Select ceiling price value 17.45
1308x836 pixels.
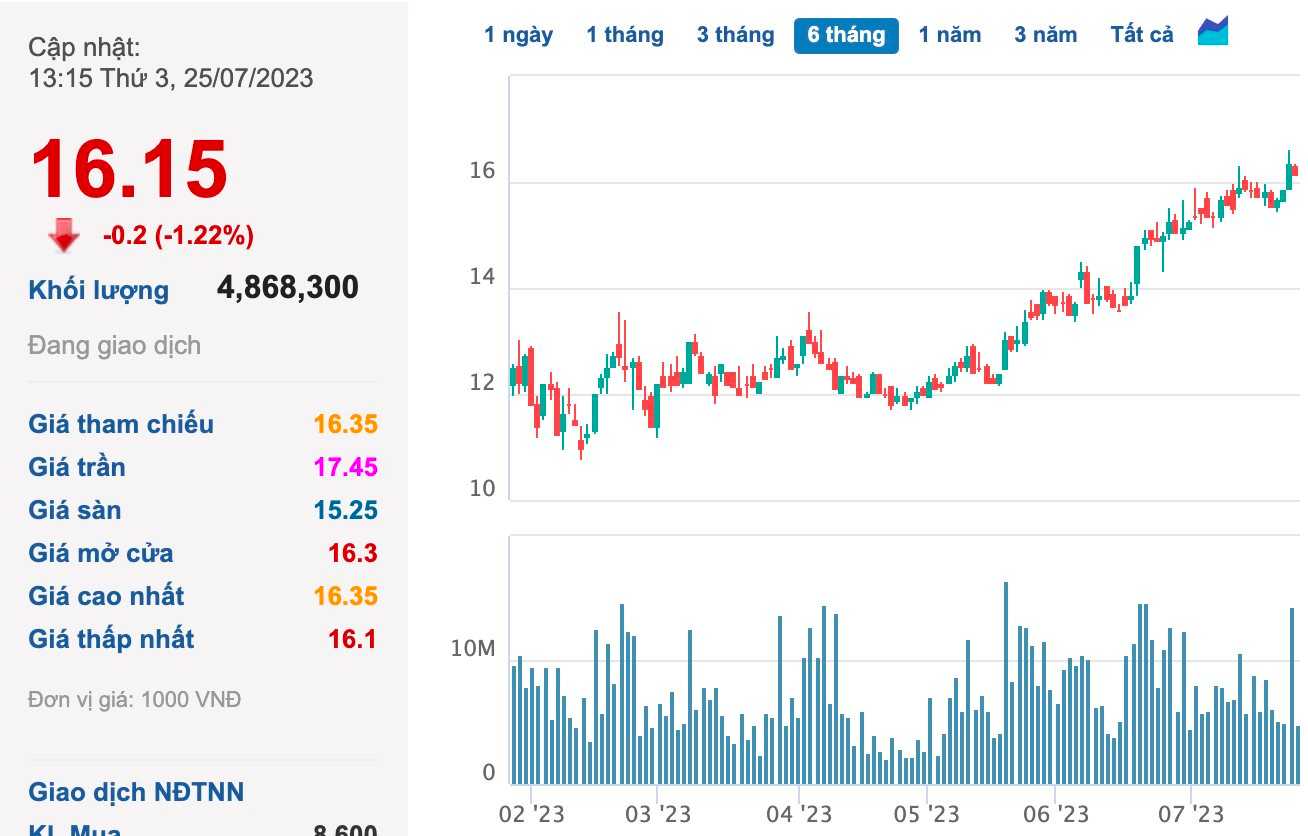pyautogui.click(x=346, y=467)
